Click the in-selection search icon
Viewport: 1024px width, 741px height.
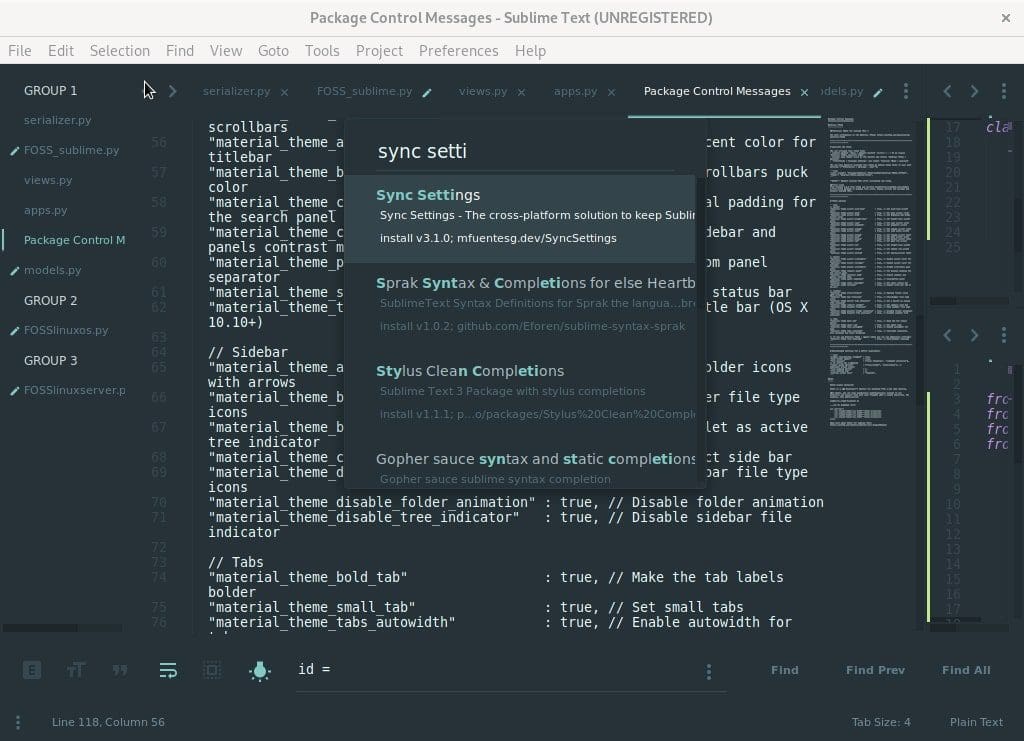[212, 670]
